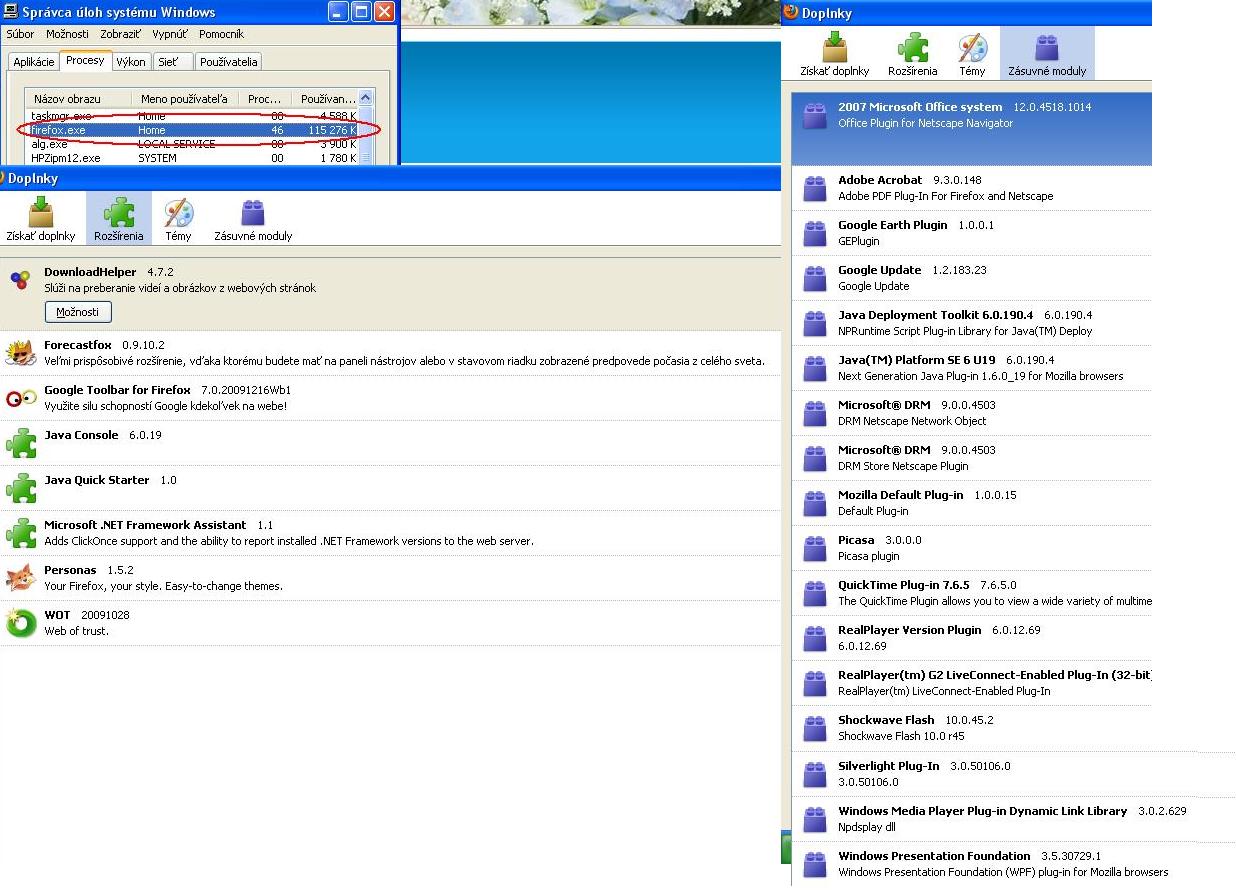
Task: Select Rozšírenia icon in right Doplnky window
Action: (x=912, y=48)
